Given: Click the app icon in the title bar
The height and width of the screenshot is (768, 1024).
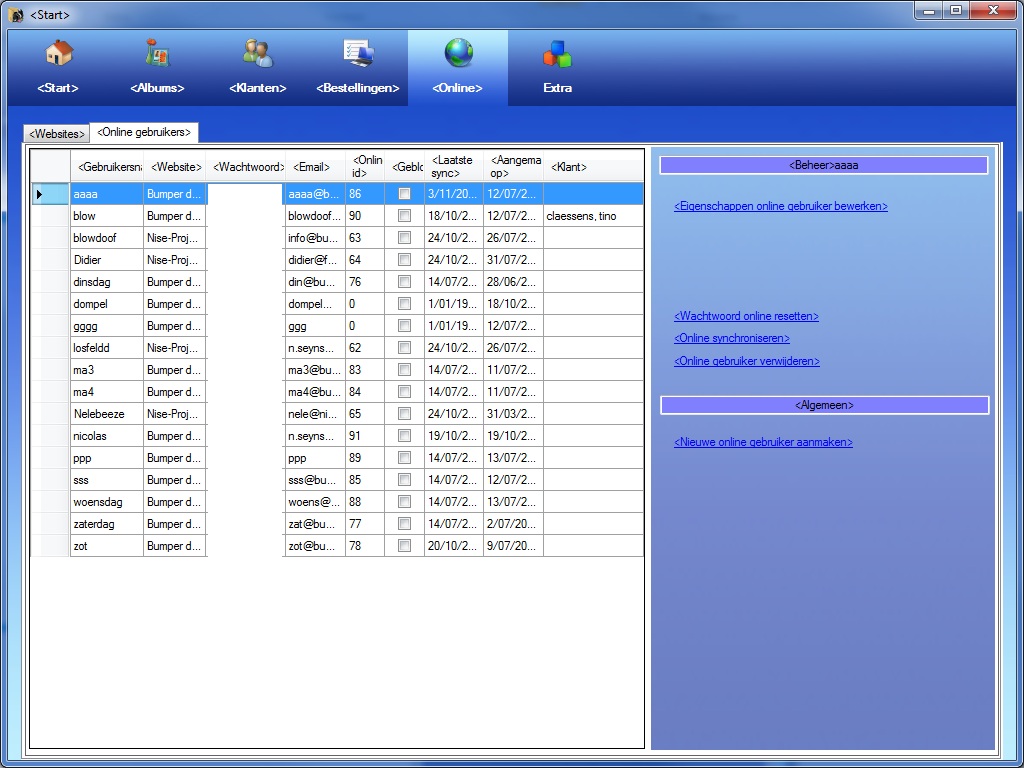Looking at the screenshot, I should [16, 14].
